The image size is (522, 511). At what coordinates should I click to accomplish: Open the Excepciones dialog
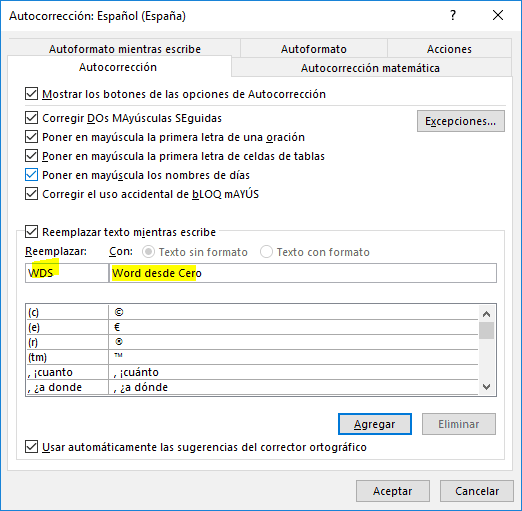pyautogui.click(x=461, y=121)
